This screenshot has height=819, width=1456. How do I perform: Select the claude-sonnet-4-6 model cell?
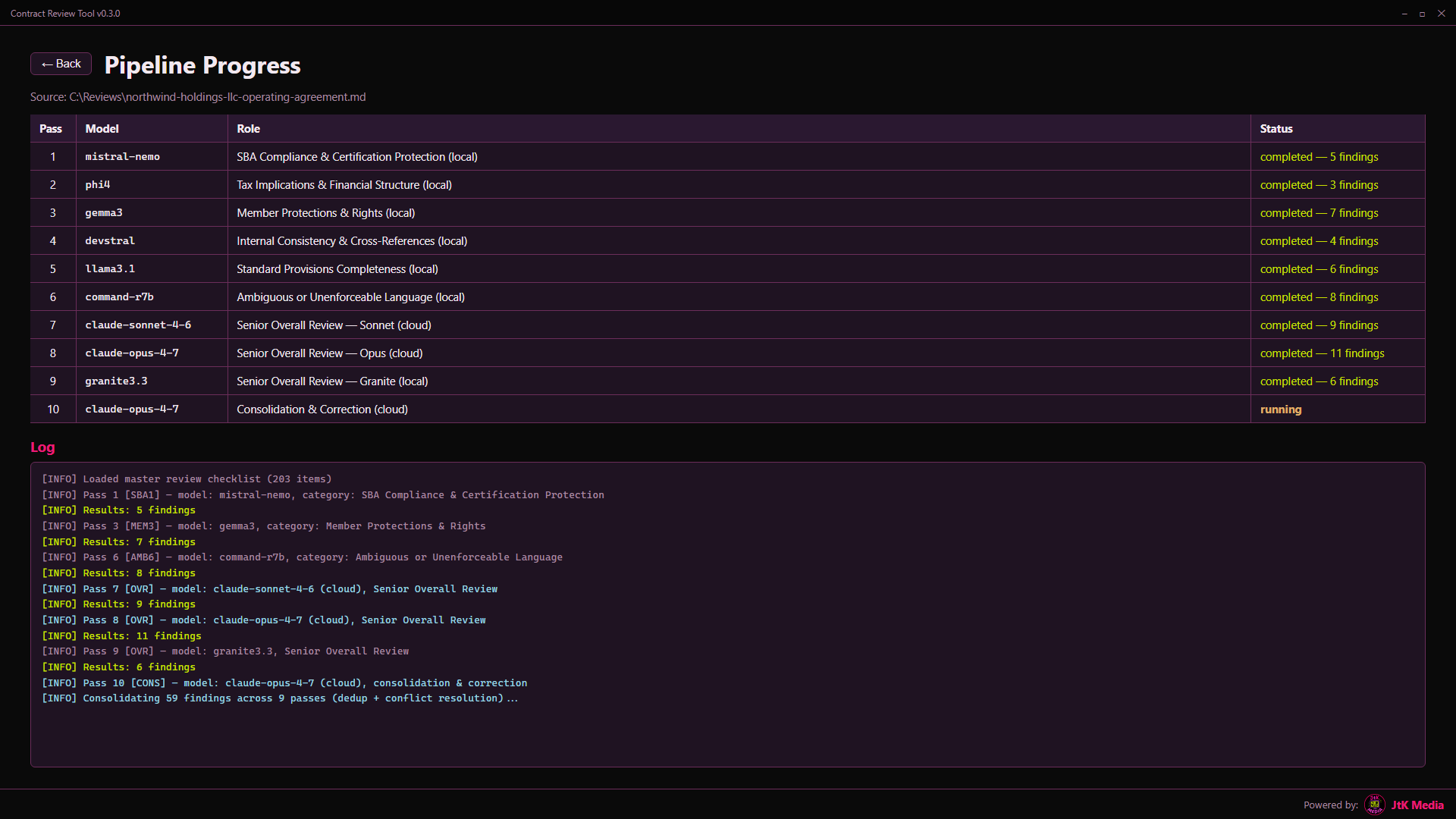(152, 325)
